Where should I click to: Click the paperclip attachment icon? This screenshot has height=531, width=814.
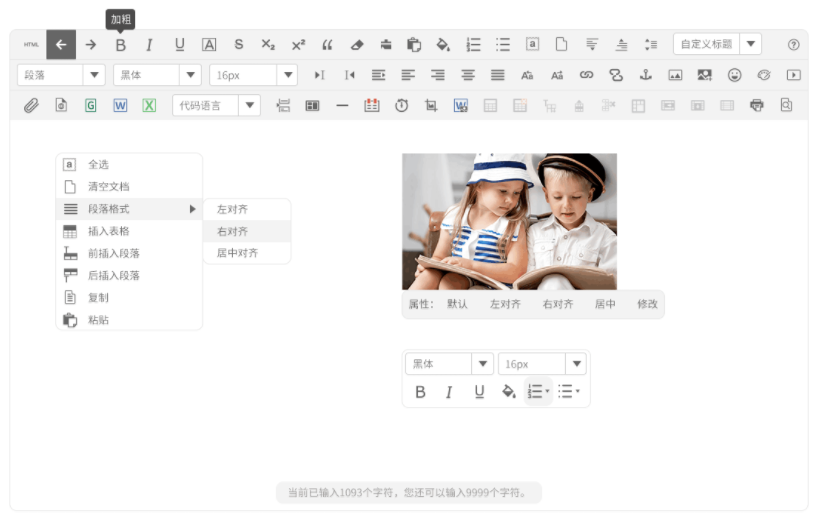[31, 106]
